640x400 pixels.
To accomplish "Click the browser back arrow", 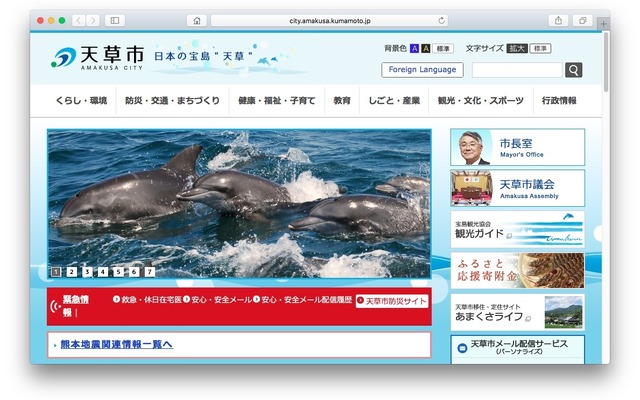I will [x=78, y=20].
